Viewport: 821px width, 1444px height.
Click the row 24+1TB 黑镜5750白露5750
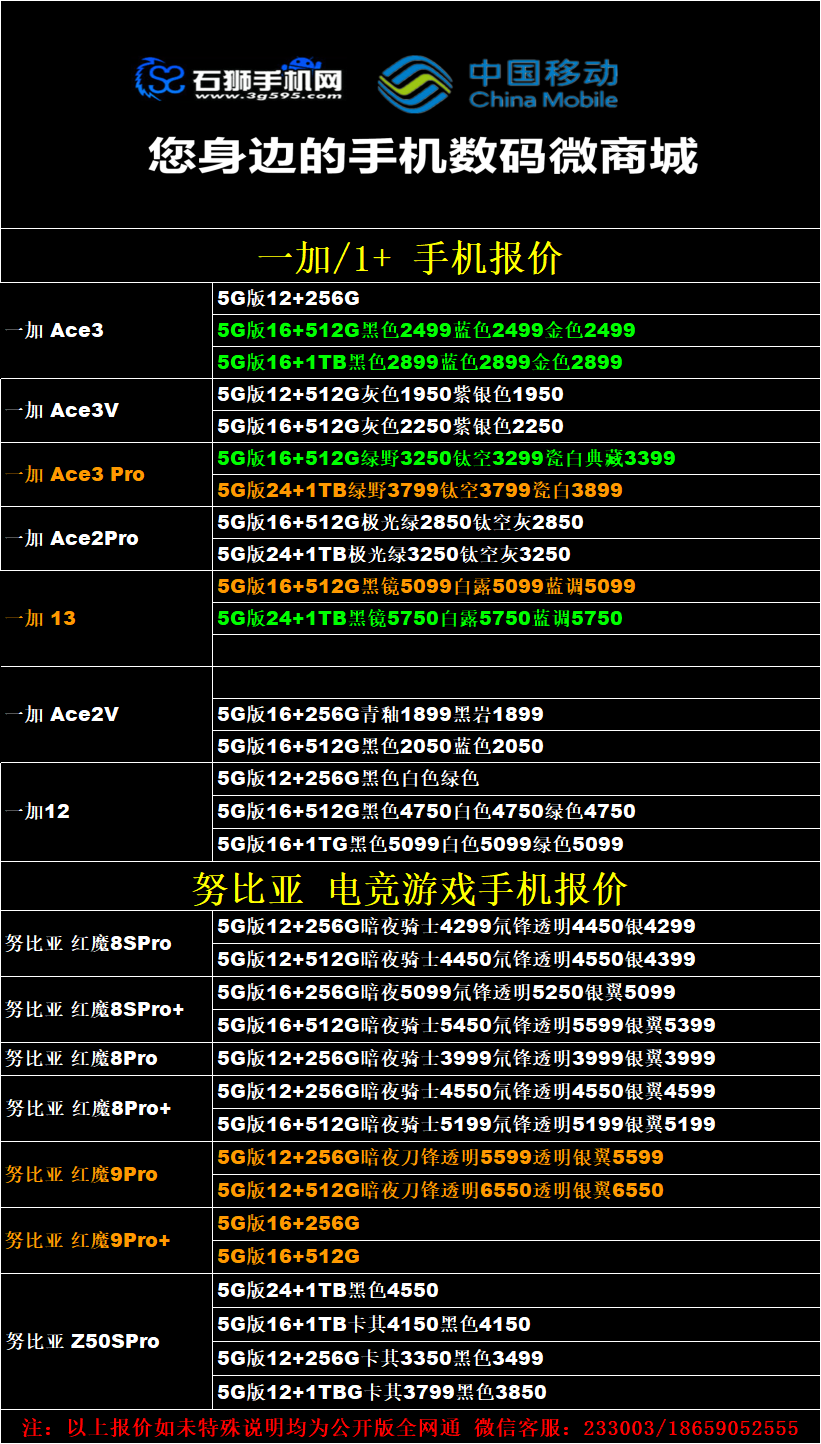(516, 618)
